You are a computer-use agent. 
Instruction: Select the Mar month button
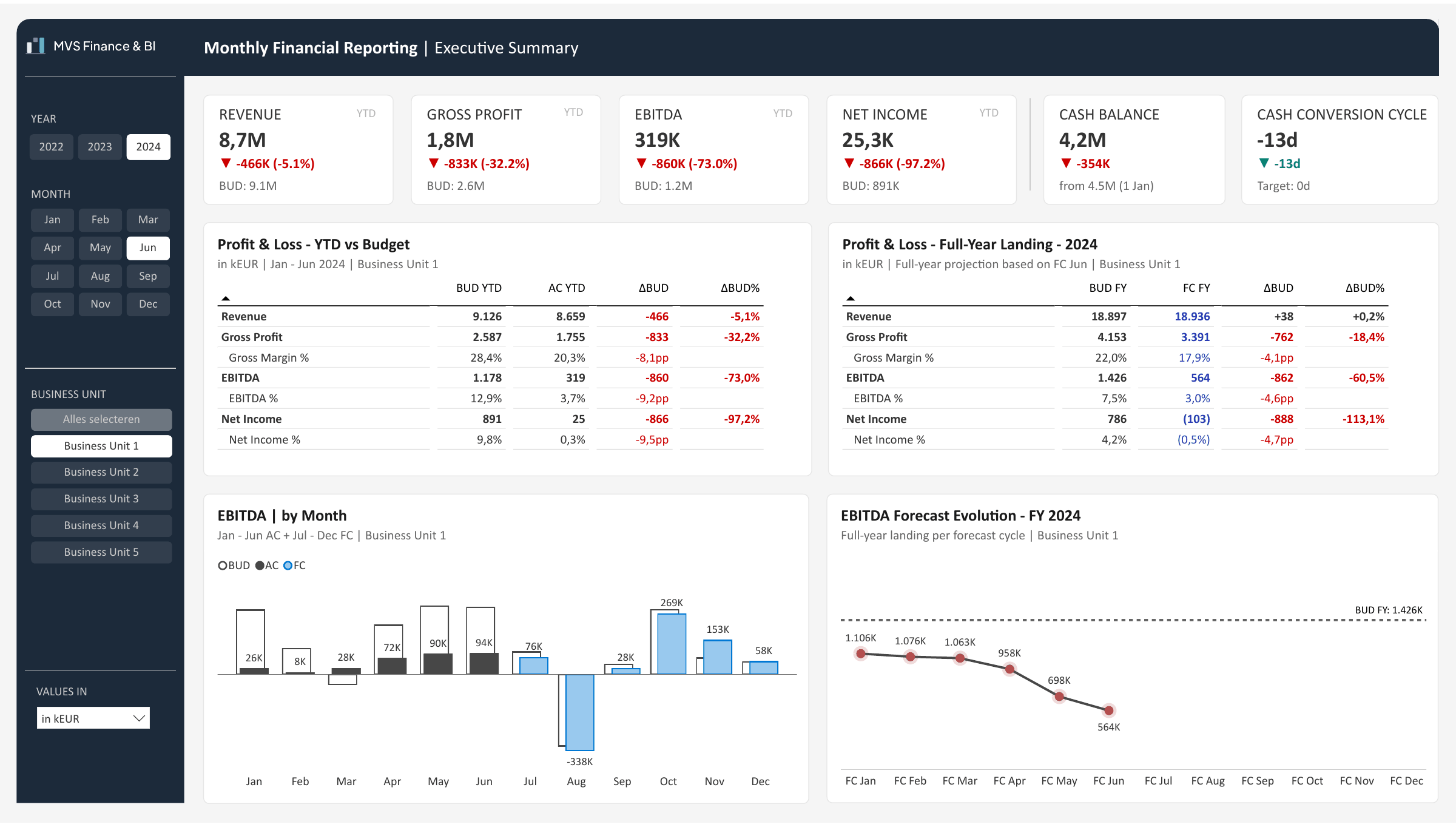(x=148, y=220)
